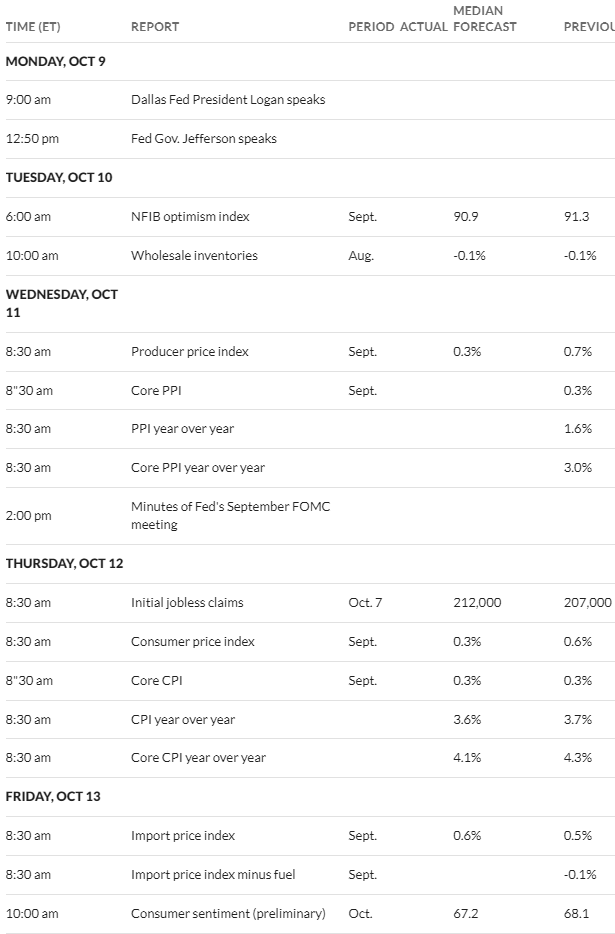Click the Dallas Fed President Logan speaks entry
615x934 pixels.
[228, 99]
